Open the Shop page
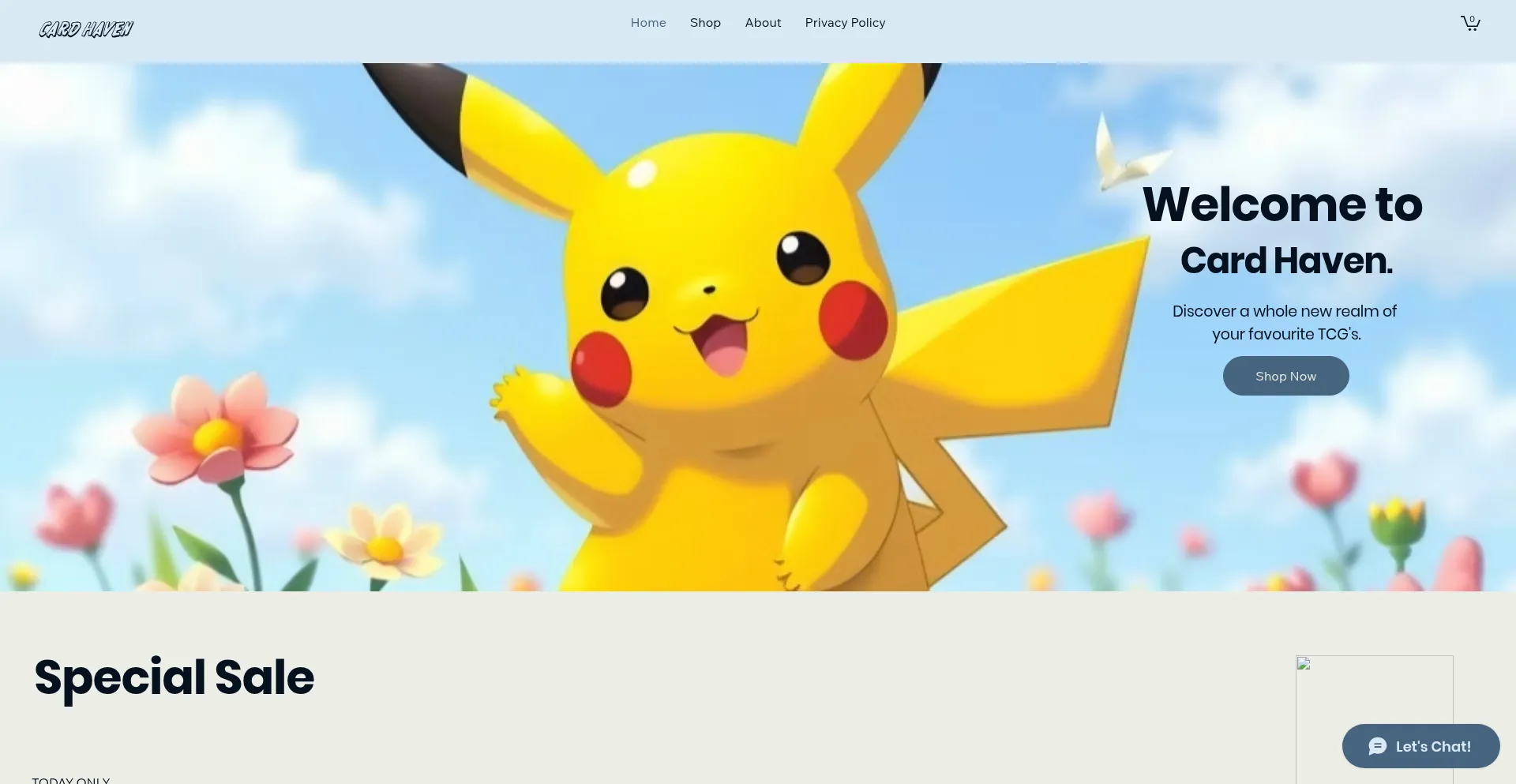 705,23
